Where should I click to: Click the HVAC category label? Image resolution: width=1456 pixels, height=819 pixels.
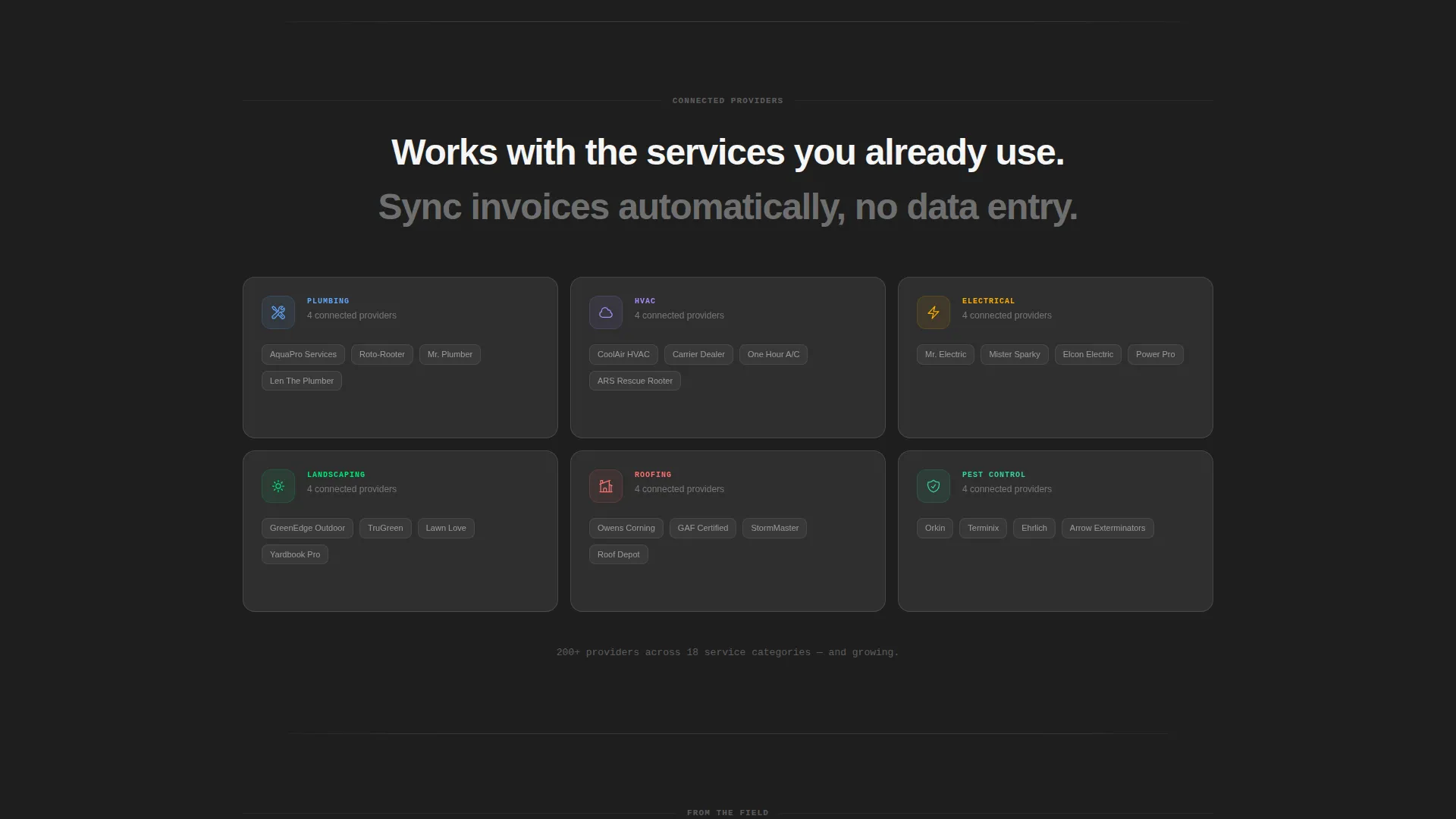[645, 301]
